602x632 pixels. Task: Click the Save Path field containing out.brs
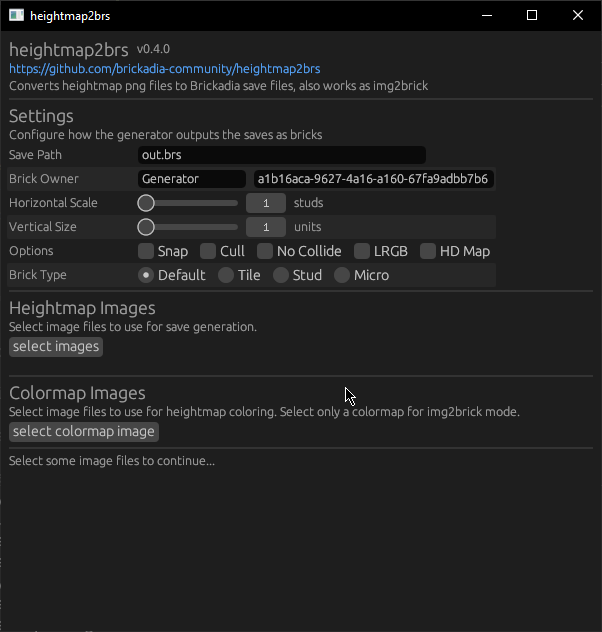(x=282, y=155)
